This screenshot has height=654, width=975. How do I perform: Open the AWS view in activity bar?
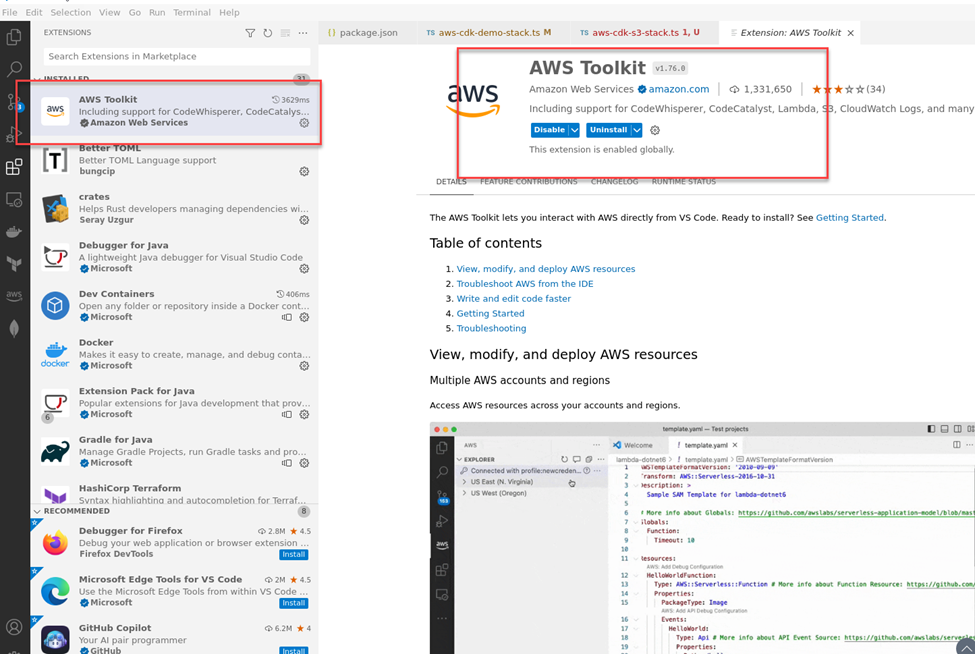tap(14, 296)
